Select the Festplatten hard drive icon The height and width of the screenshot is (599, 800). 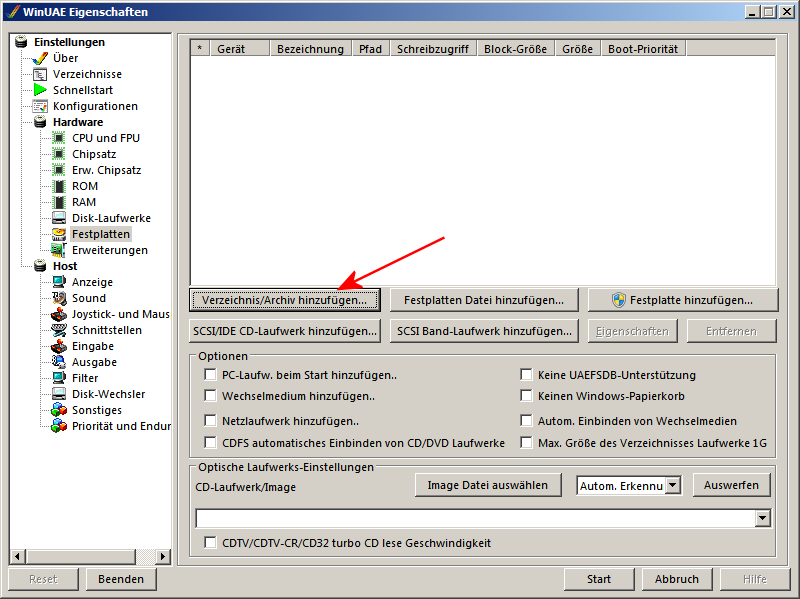point(58,233)
